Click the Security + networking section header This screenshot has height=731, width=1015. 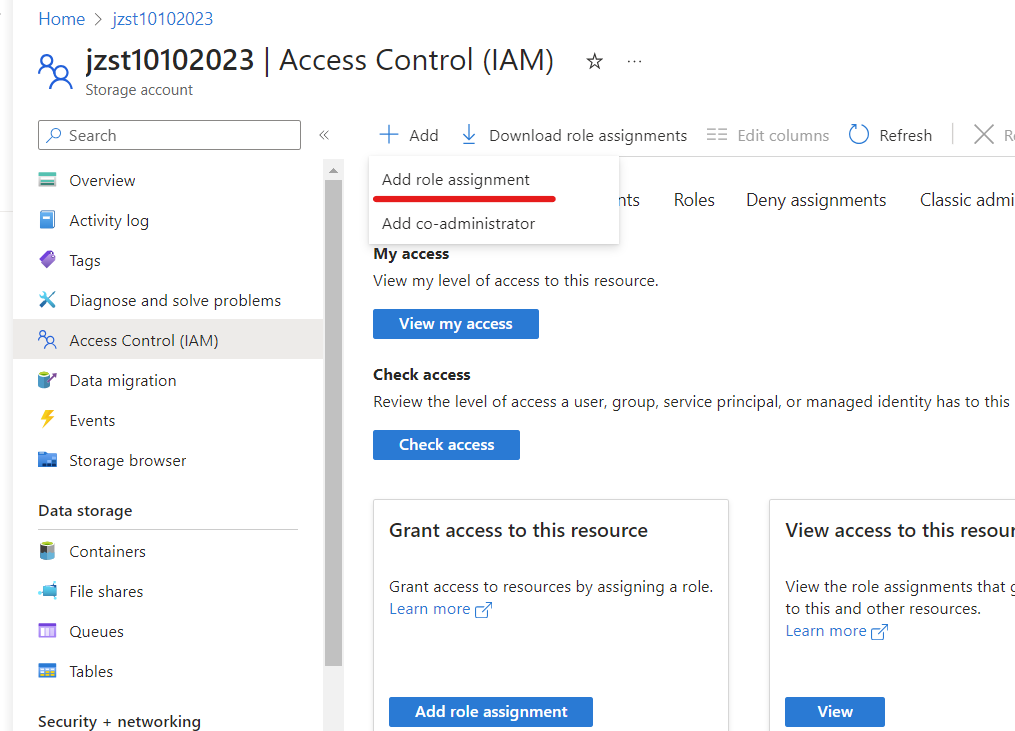[x=119, y=722]
